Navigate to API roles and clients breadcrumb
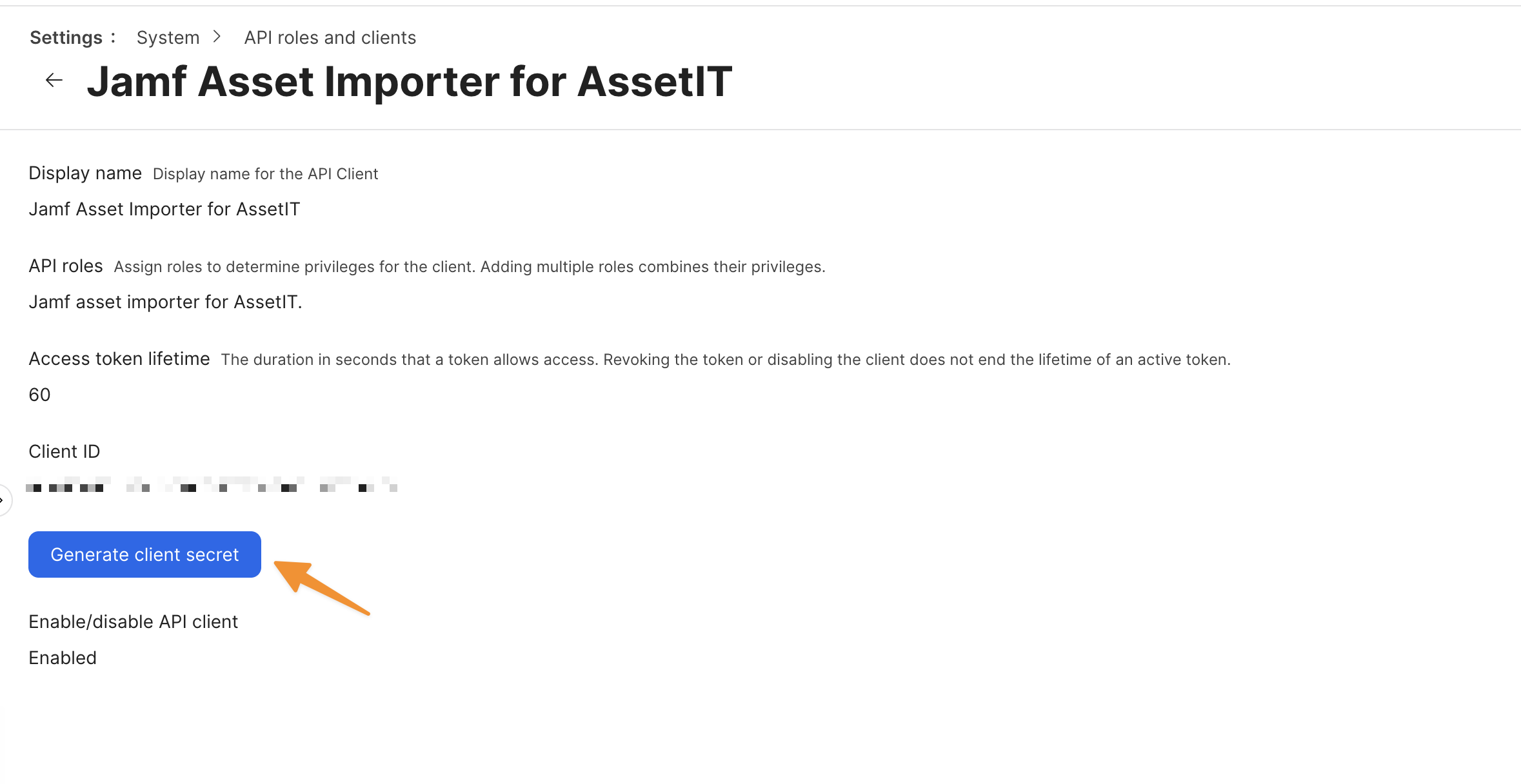This screenshot has width=1521, height=784. 330,37
